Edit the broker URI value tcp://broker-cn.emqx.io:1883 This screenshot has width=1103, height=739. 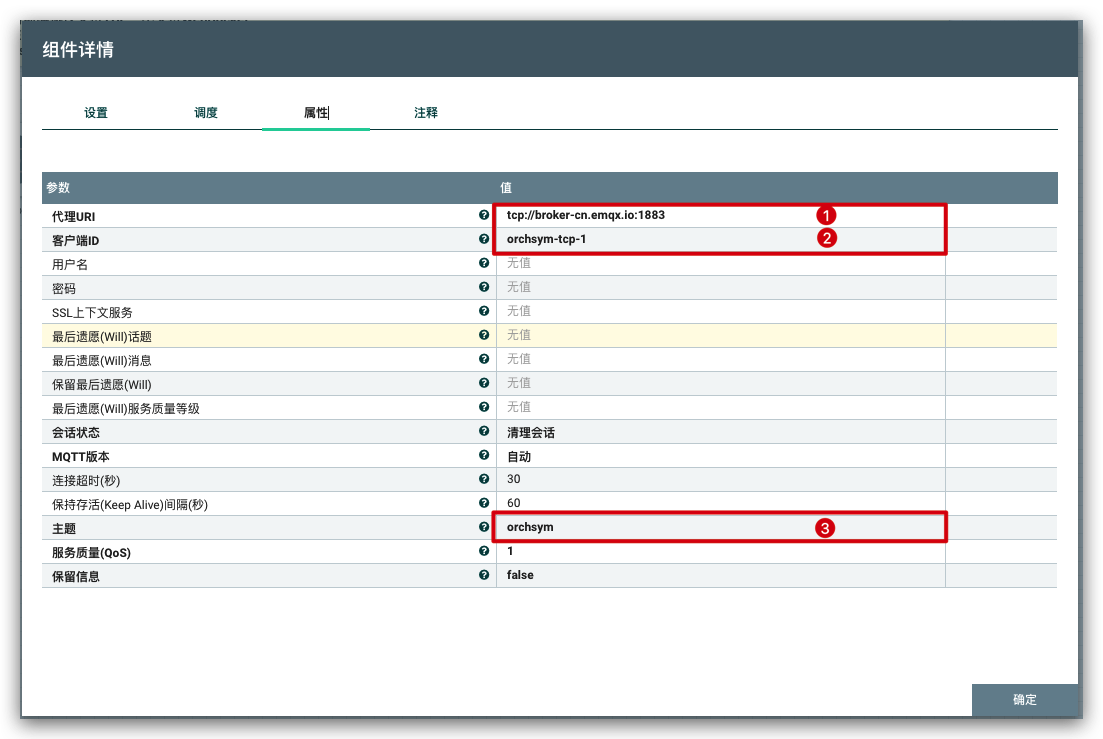coord(586,216)
